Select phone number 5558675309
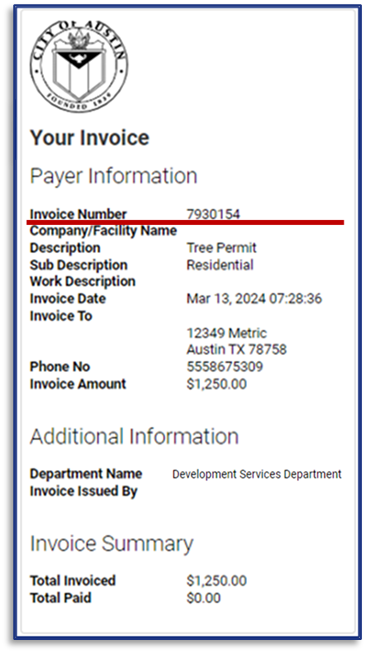Screen dimensions: 366x653 (225, 366)
